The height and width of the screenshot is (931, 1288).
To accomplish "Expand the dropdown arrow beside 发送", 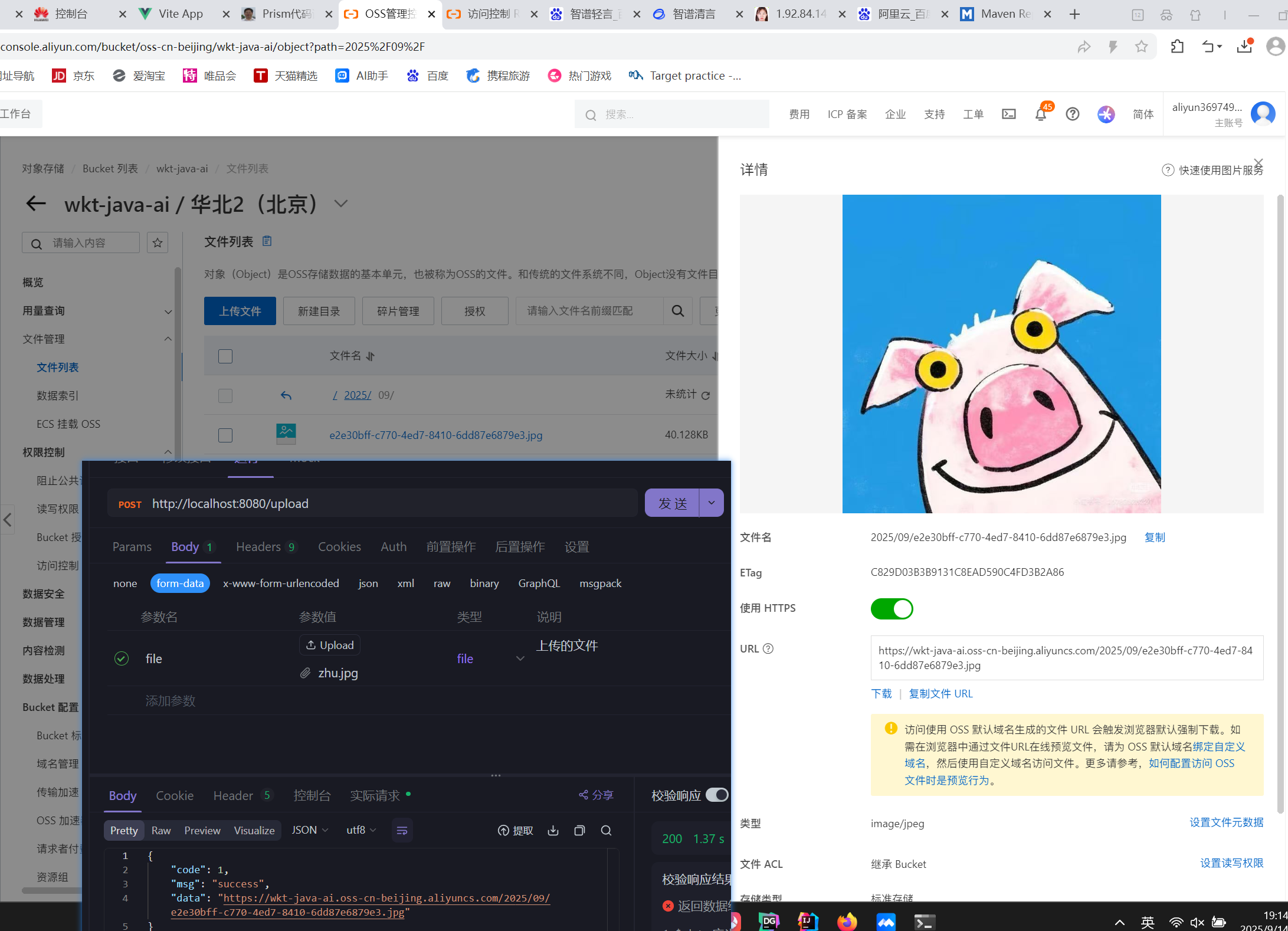I will coord(712,503).
